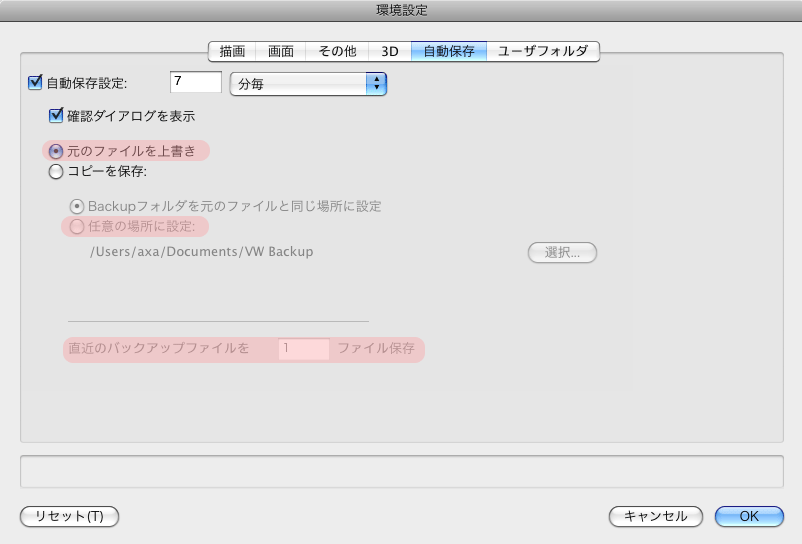Select 元のファイルを上書き radio option
The image size is (802, 544).
click(x=56, y=151)
